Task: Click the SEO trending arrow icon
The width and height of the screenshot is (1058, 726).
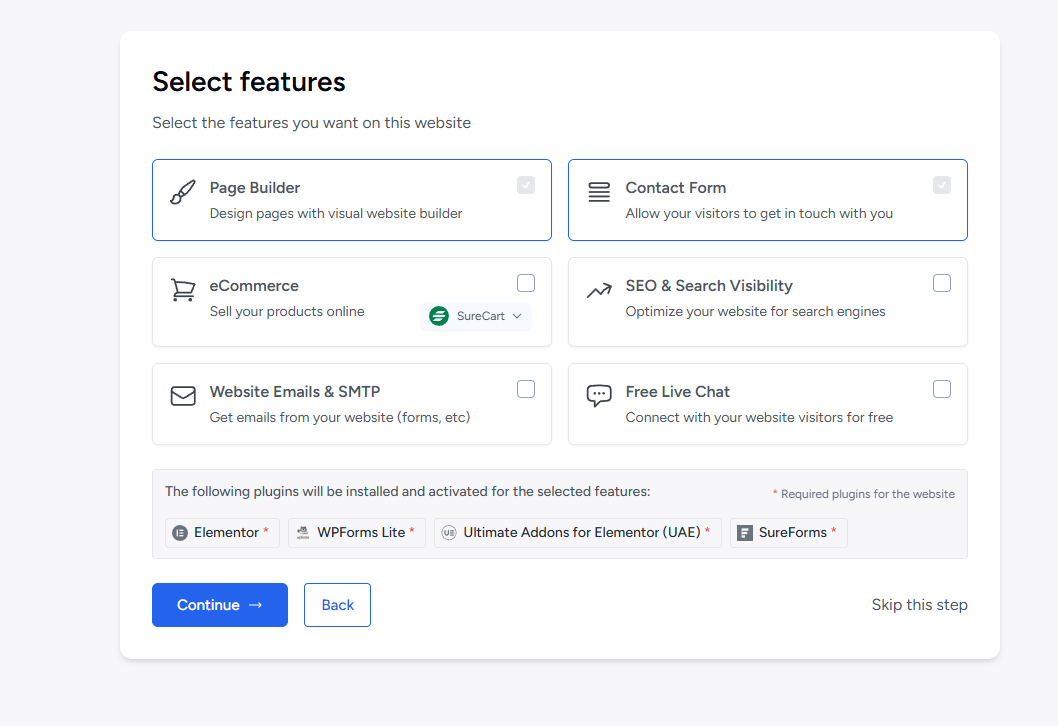Action: tap(599, 291)
